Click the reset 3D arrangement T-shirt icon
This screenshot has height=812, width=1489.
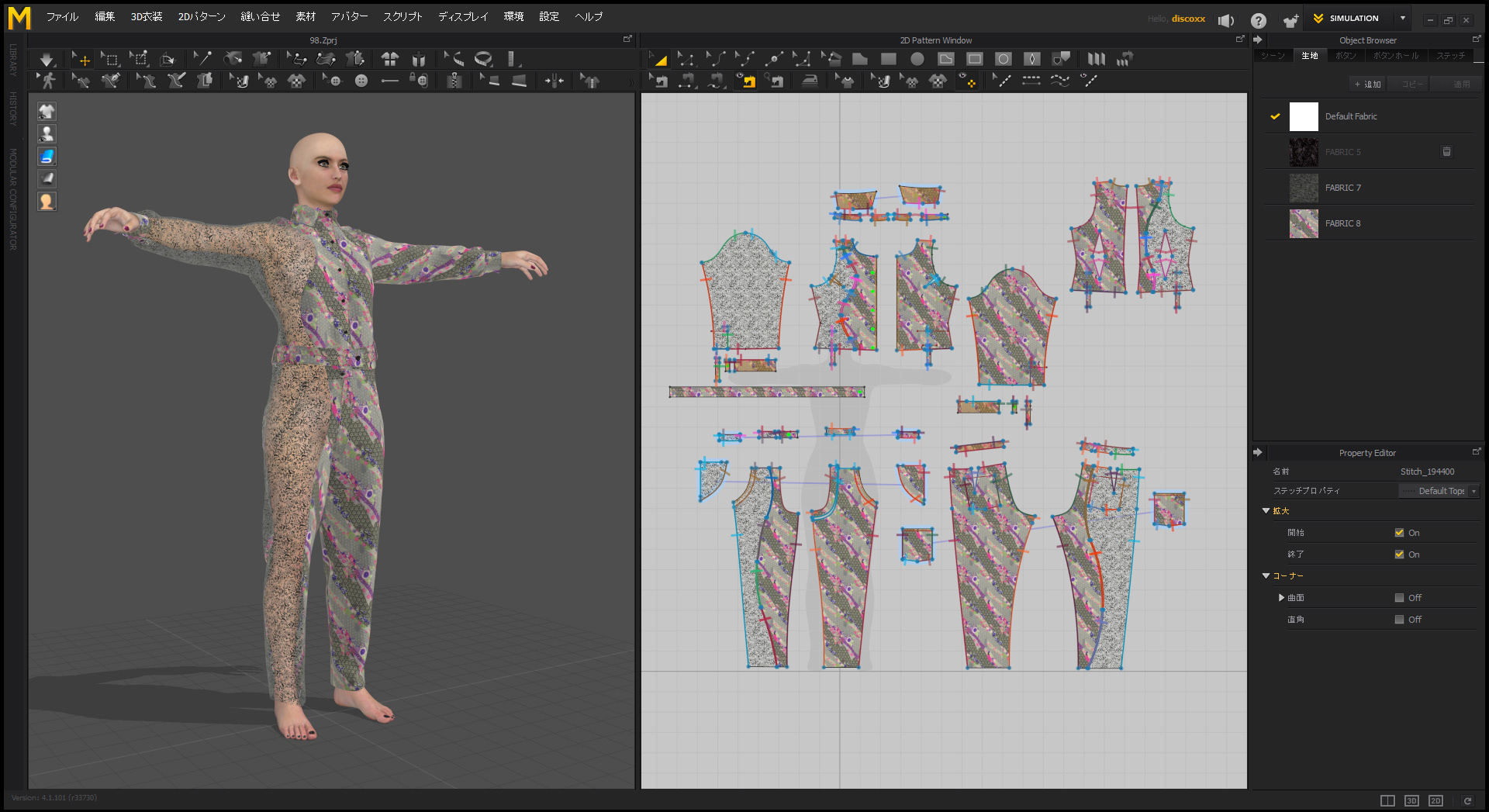pyautogui.click(x=390, y=59)
